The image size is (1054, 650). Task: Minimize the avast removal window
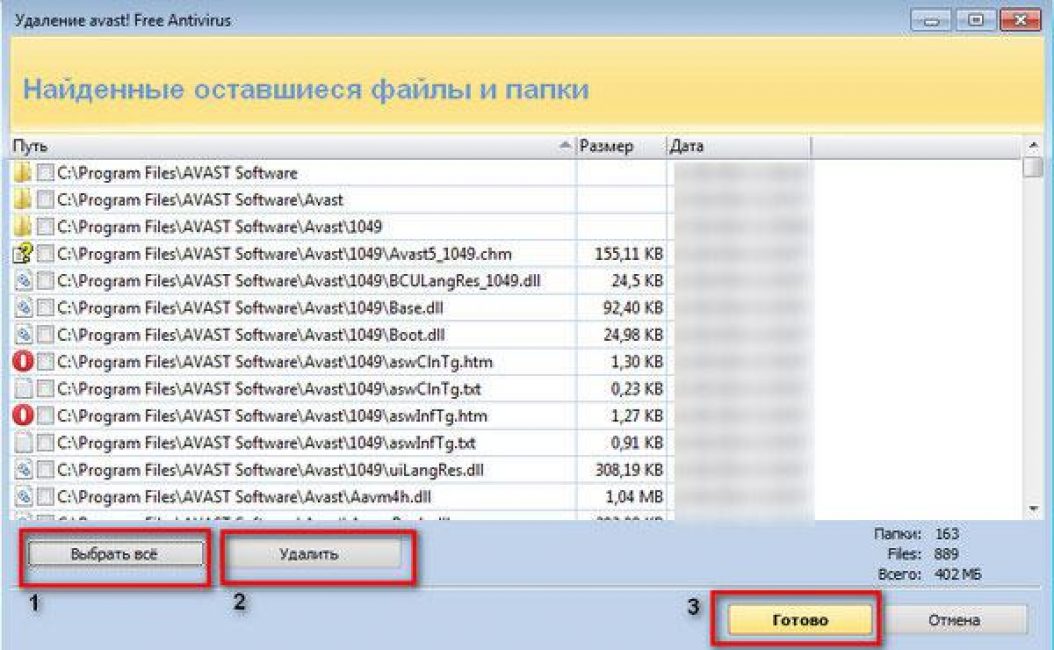[930, 20]
